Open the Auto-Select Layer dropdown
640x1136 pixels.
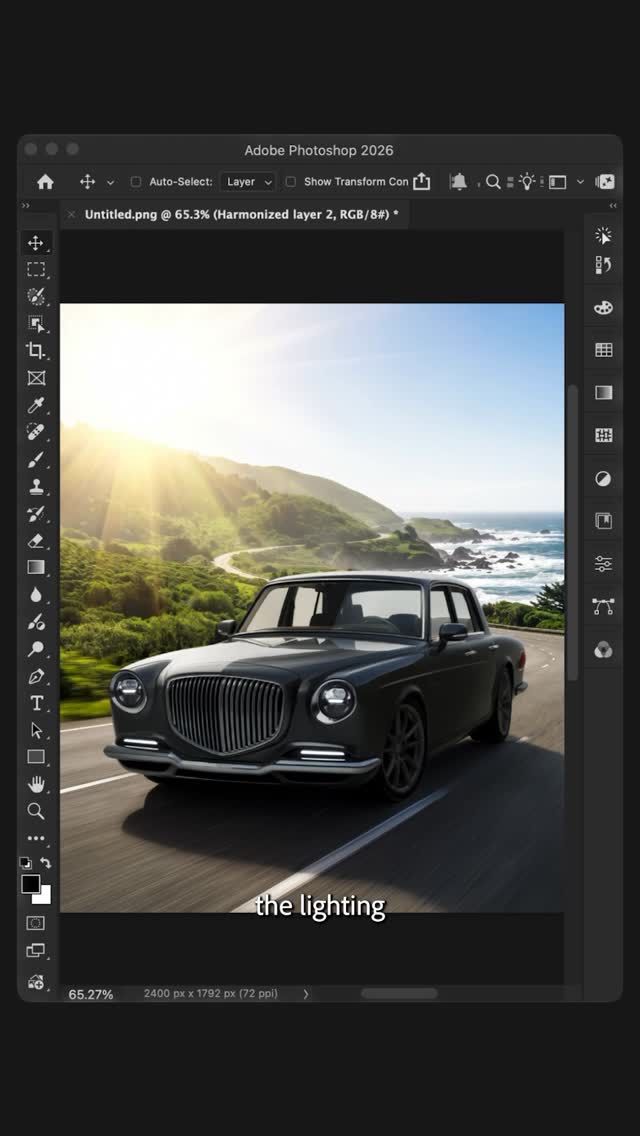point(249,182)
